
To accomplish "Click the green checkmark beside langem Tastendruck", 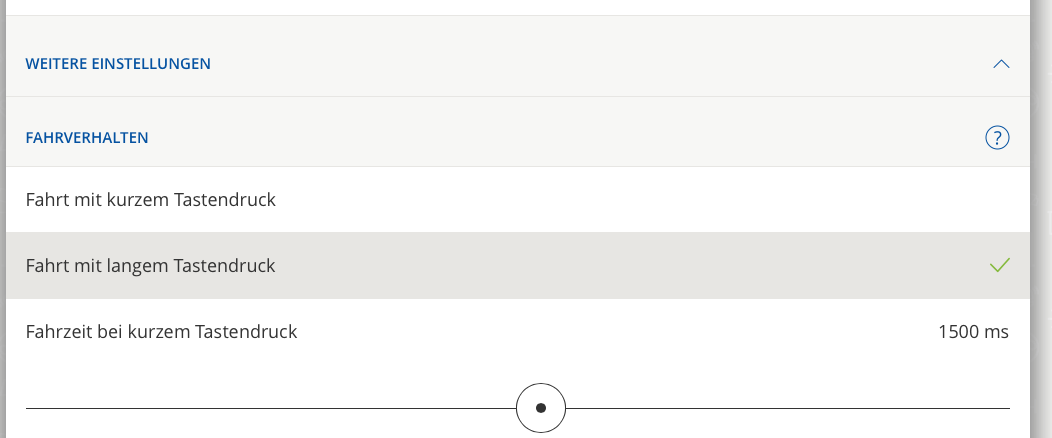I will pyautogui.click(x=999, y=265).
